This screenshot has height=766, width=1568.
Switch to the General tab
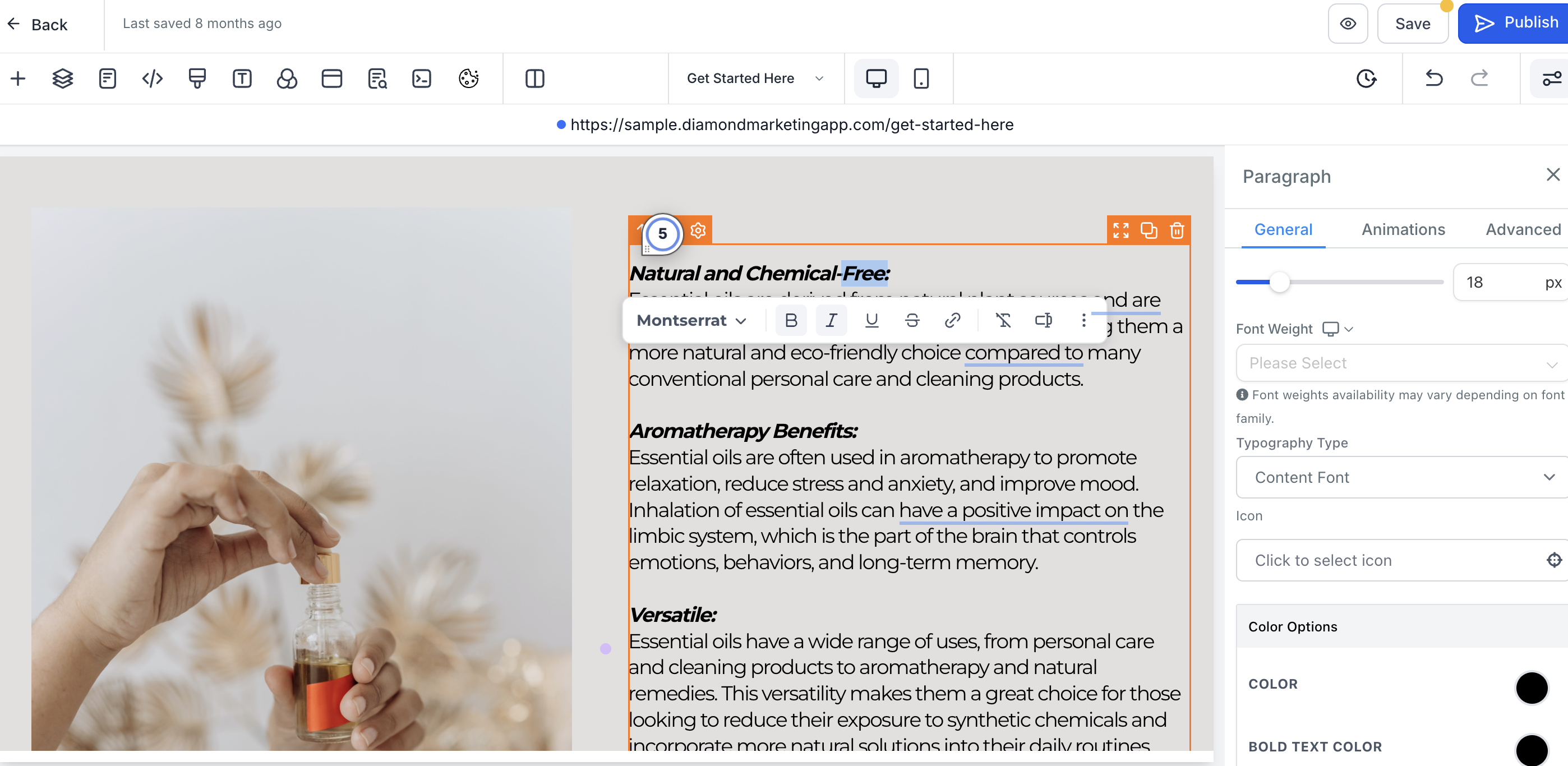[1283, 229]
